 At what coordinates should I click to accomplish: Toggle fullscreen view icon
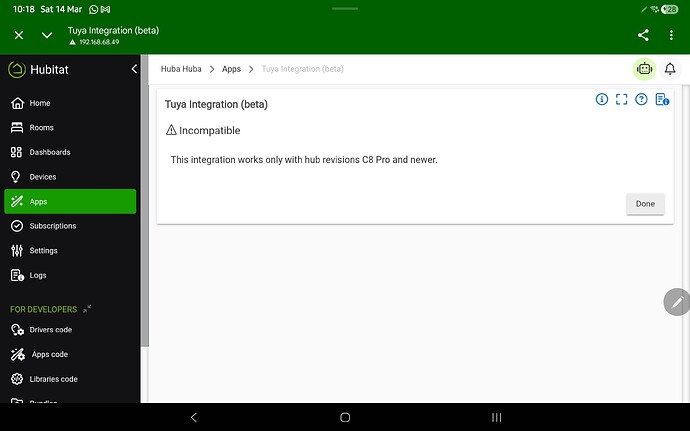(621, 99)
